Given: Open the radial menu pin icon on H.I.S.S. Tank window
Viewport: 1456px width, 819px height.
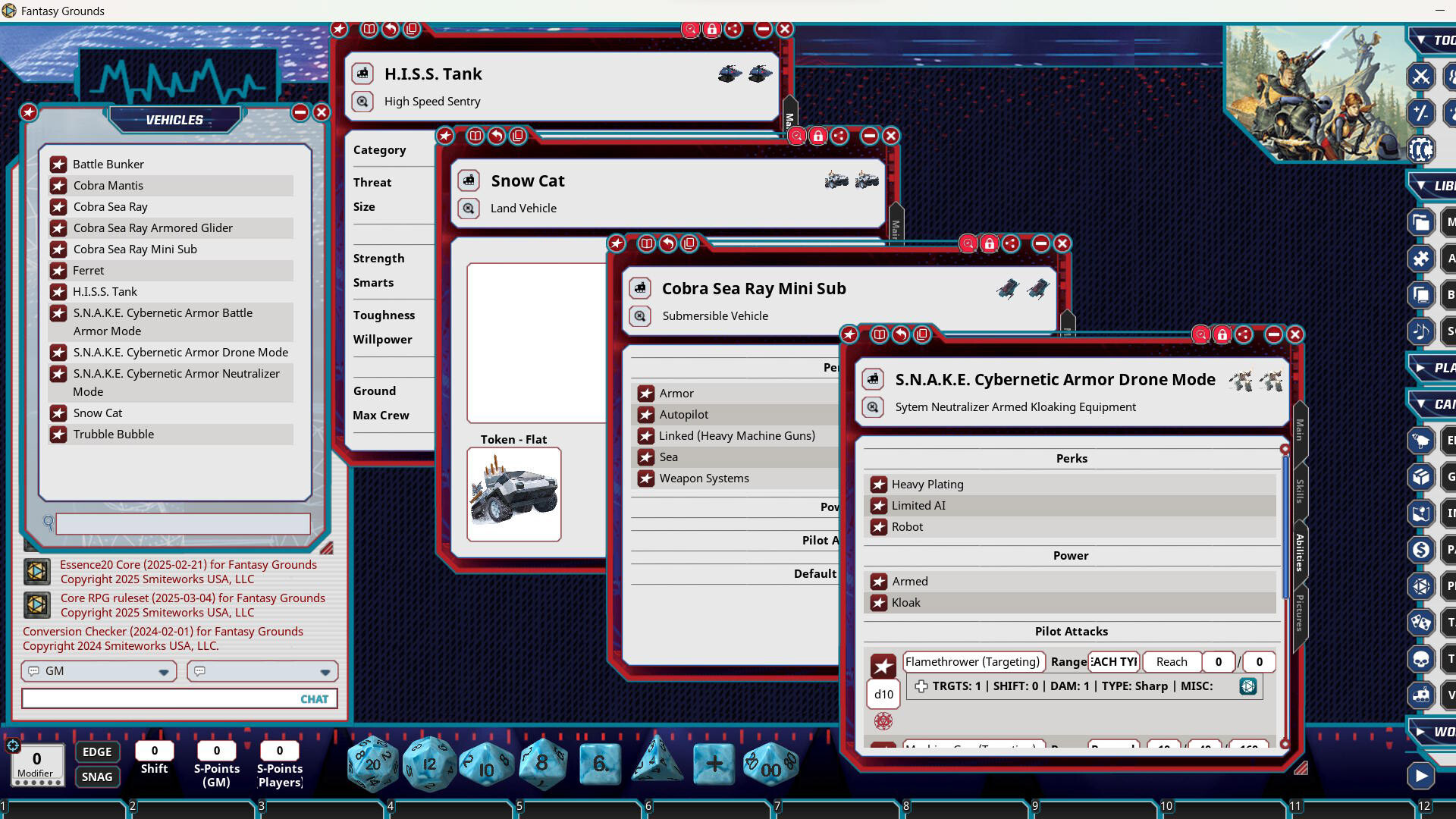Looking at the screenshot, I should click(x=339, y=30).
